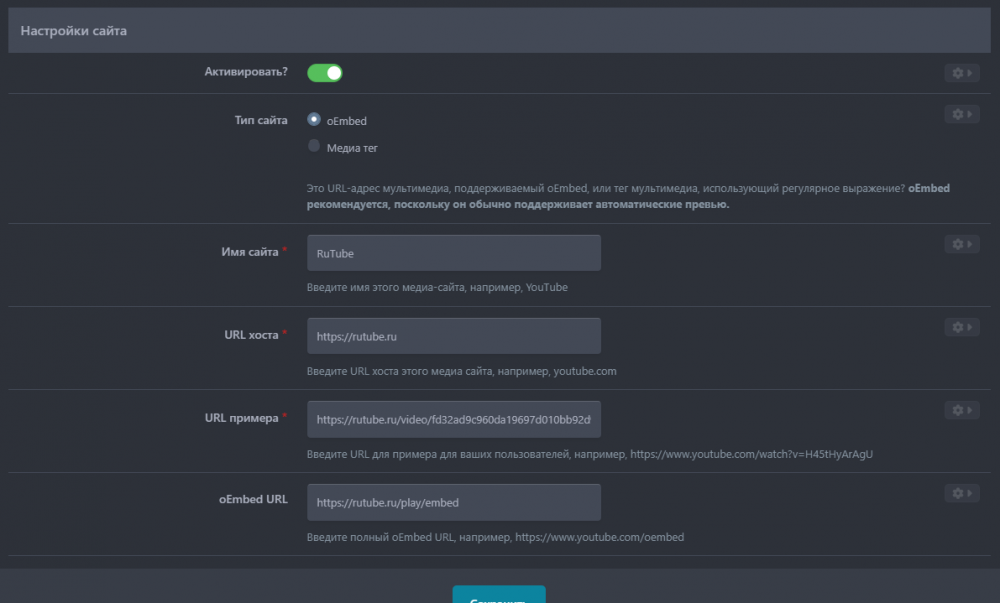Screen dimensions: 1000x603
Task: Open gear menu beside Тип сайта
Action: pos(961,115)
